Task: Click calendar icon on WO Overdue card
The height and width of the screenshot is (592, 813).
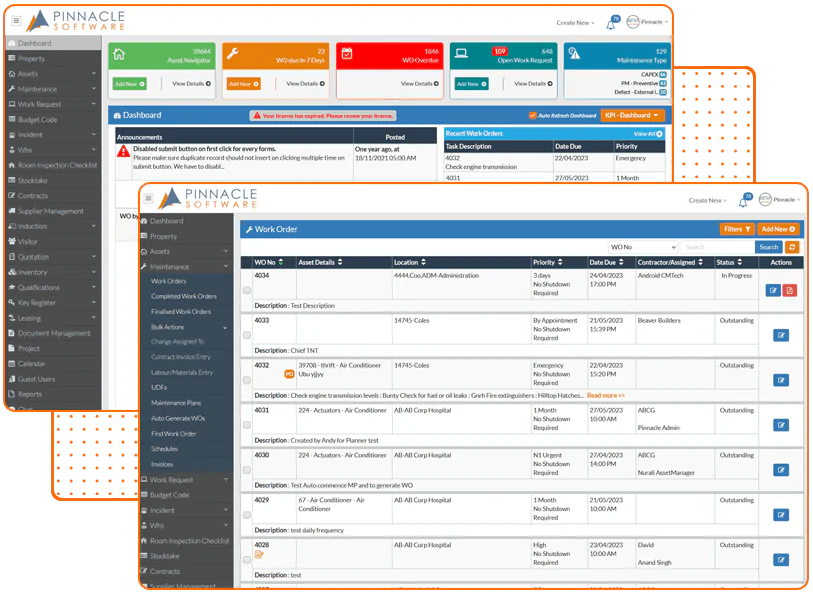Action: [x=347, y=53]
